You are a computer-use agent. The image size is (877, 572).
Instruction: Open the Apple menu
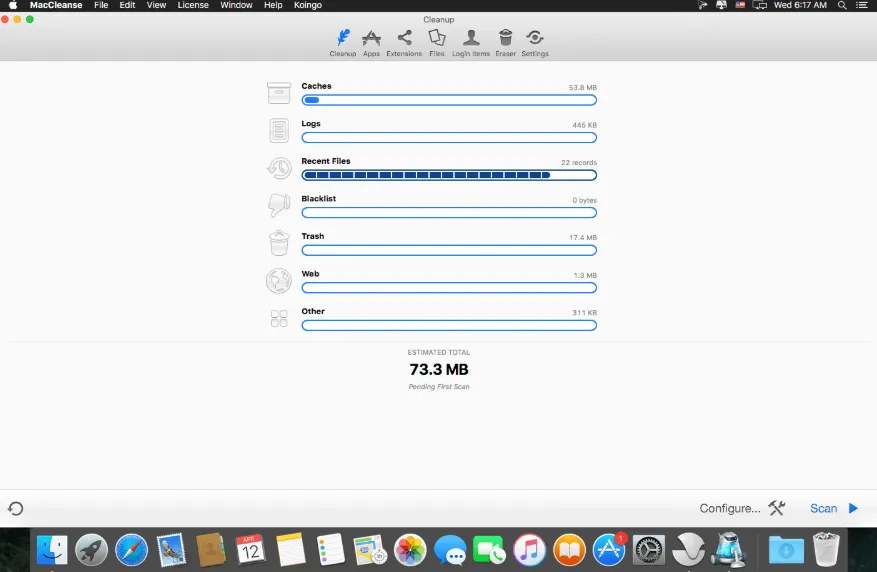coord(13,5)
